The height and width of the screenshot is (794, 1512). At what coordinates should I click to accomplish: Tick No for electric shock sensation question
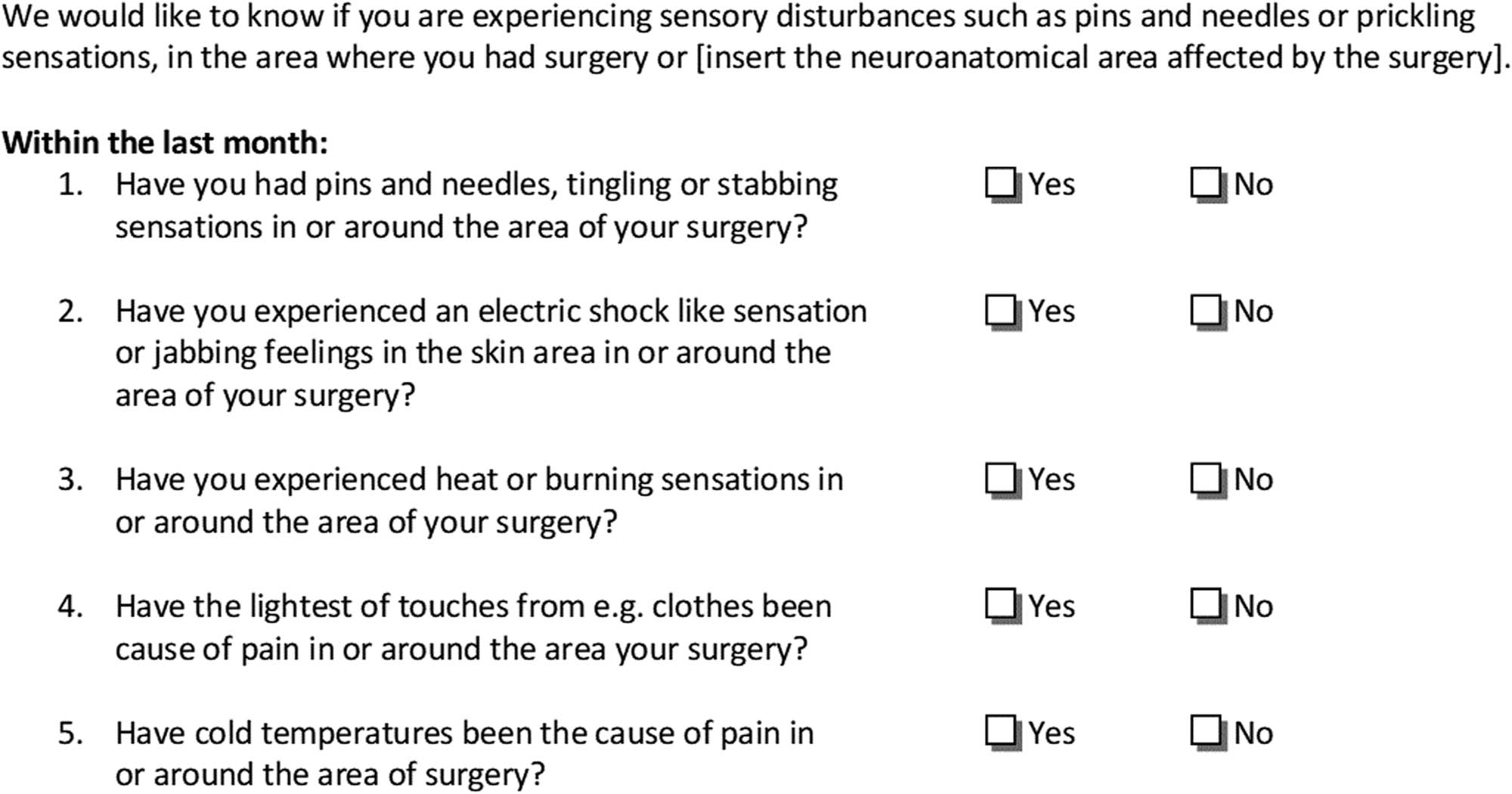1205,310
